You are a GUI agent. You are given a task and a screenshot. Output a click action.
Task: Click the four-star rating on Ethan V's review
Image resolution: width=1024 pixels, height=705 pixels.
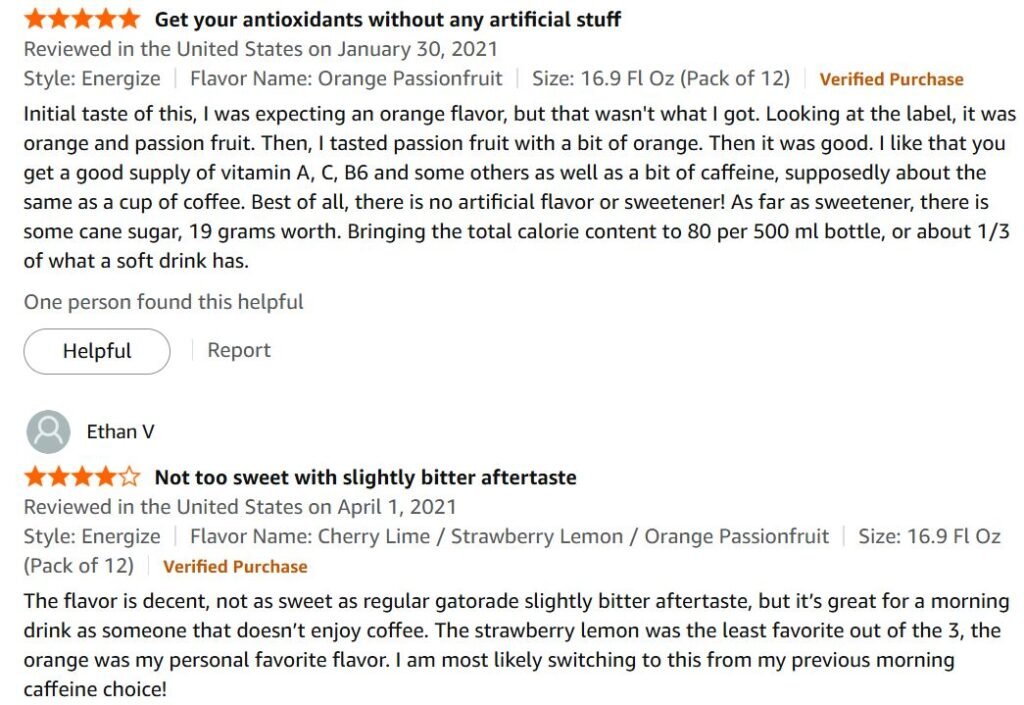82,477
